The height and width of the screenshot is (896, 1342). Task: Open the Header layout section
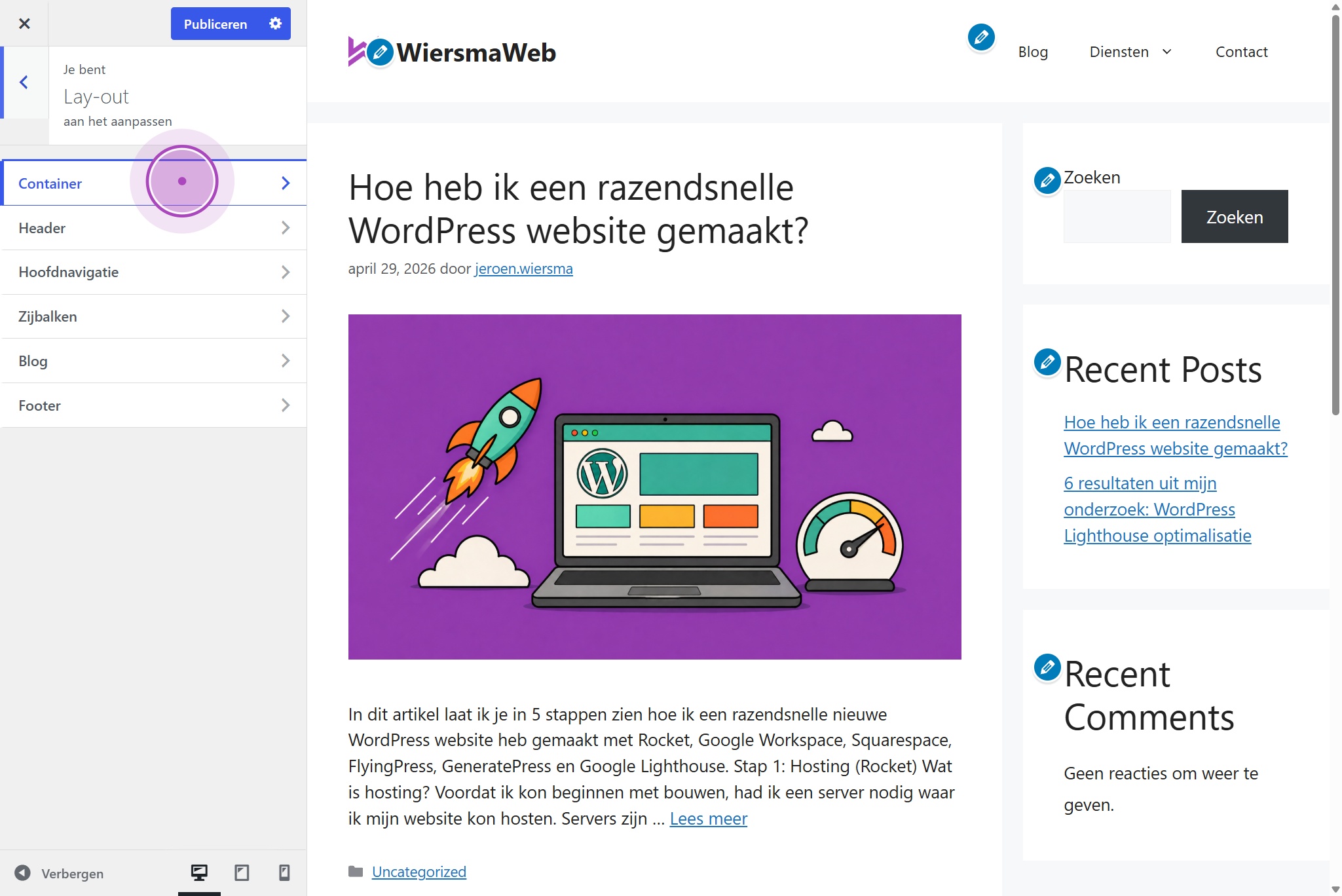point(155,228)
